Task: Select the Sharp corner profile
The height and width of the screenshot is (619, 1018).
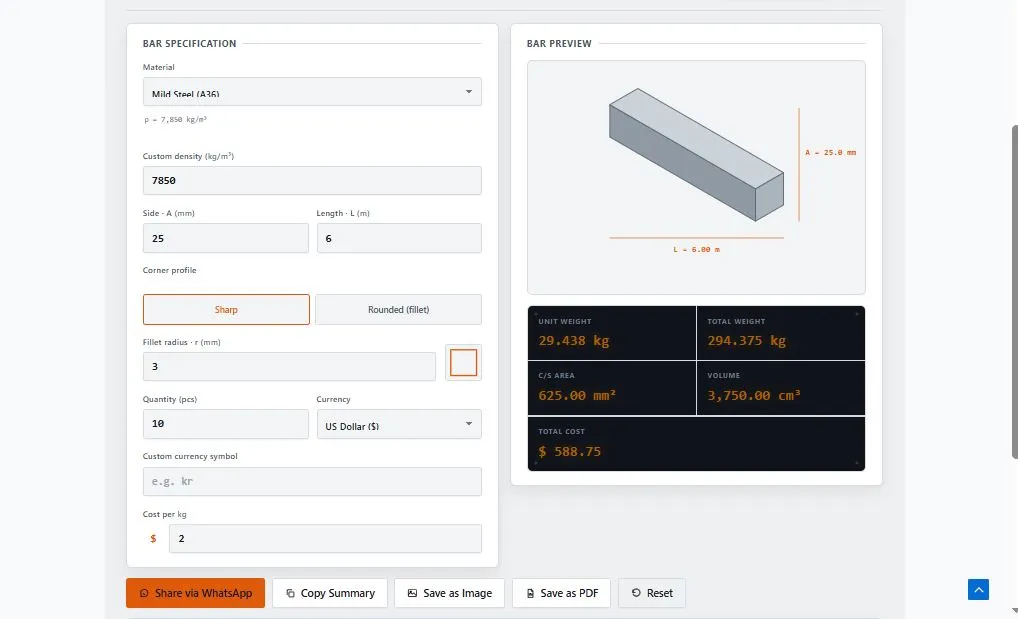Action: click(226, 310)
